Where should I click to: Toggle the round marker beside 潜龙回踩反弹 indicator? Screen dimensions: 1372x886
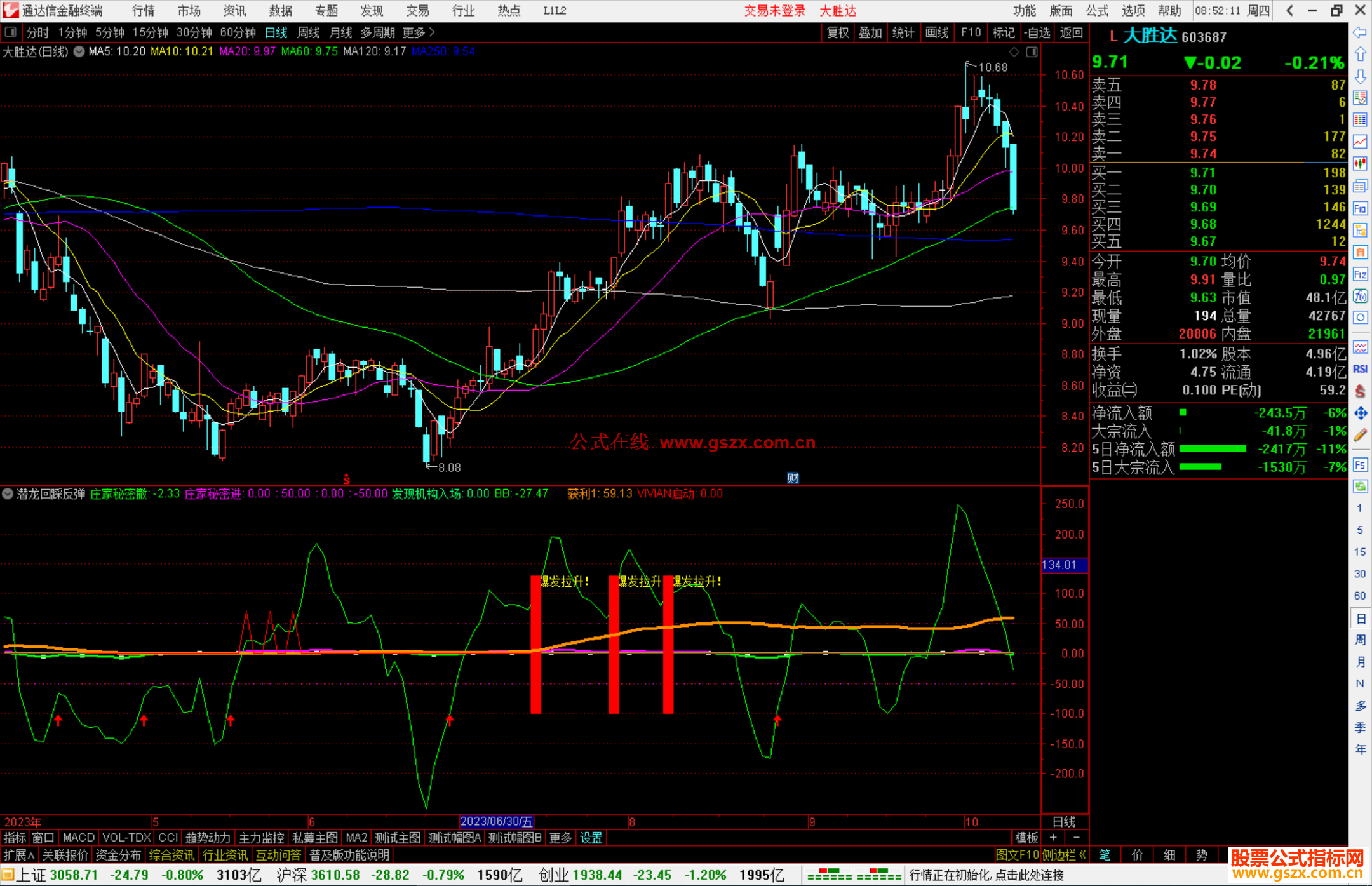click(8, 493)
